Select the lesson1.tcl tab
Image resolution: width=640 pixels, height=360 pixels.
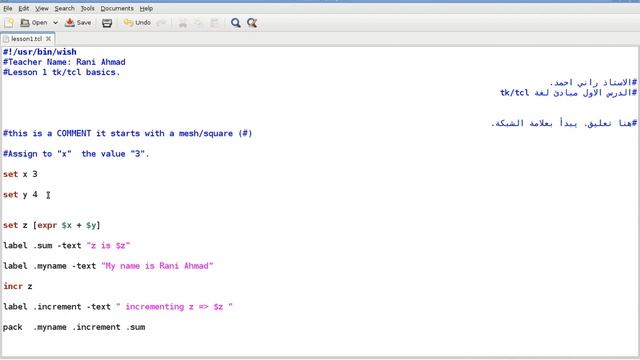pos(26,39)
